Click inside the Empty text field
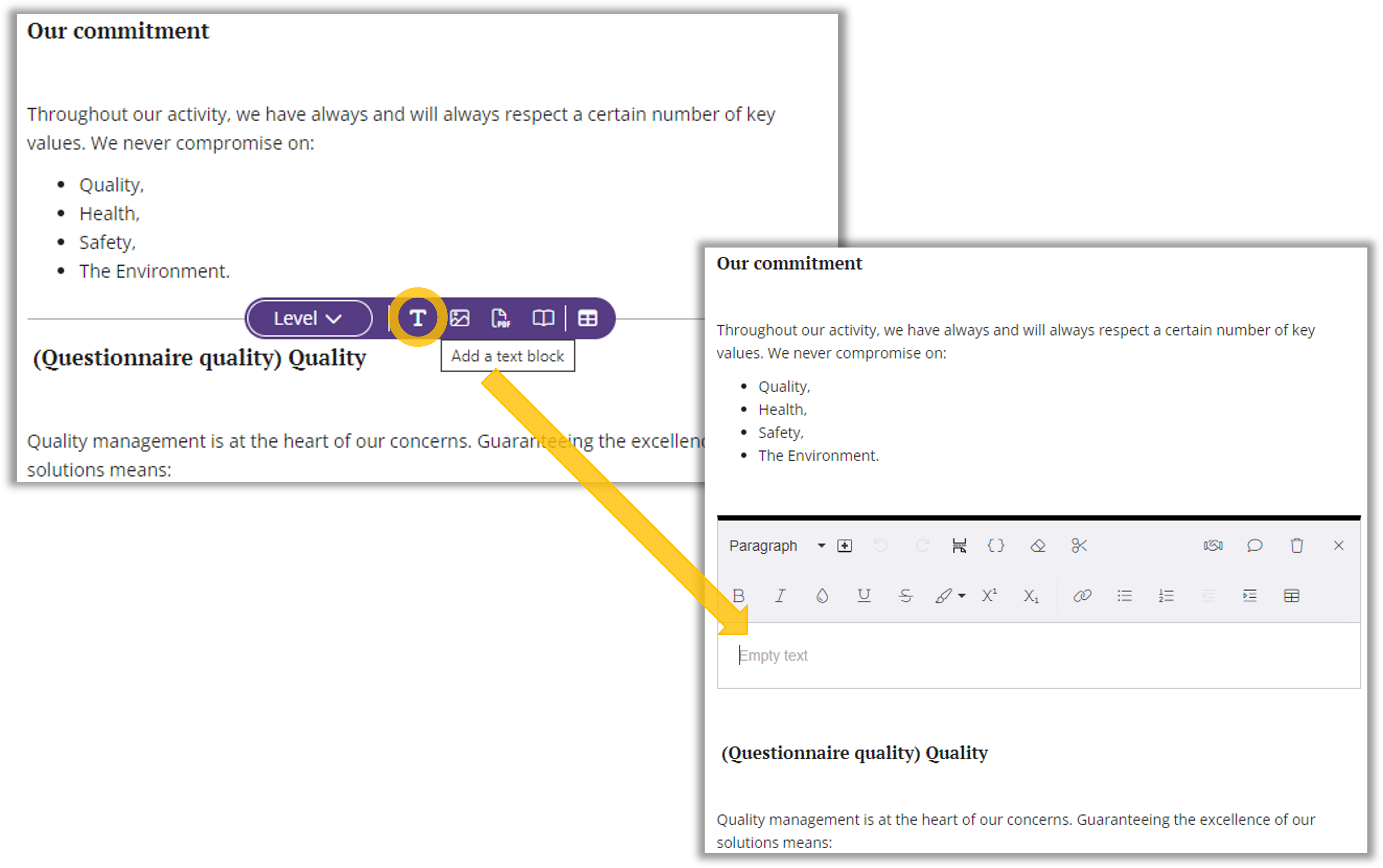Screen dimensions: 1383x868 [861, 655]
